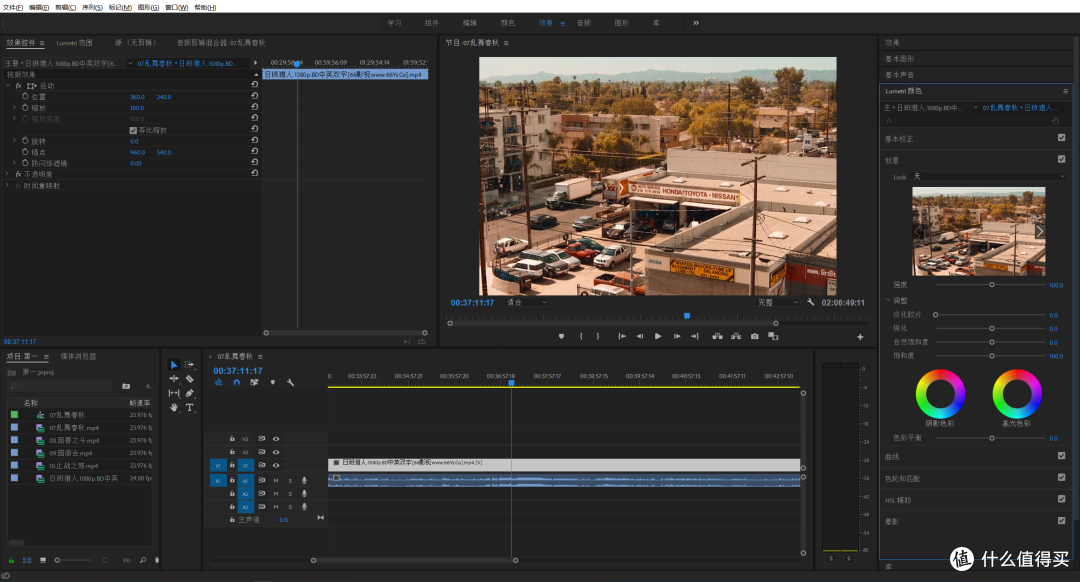This screenshot has width=1080, height=582.
Task: Open the 媒体浏览器 panel tab
Action: [79, 357]
